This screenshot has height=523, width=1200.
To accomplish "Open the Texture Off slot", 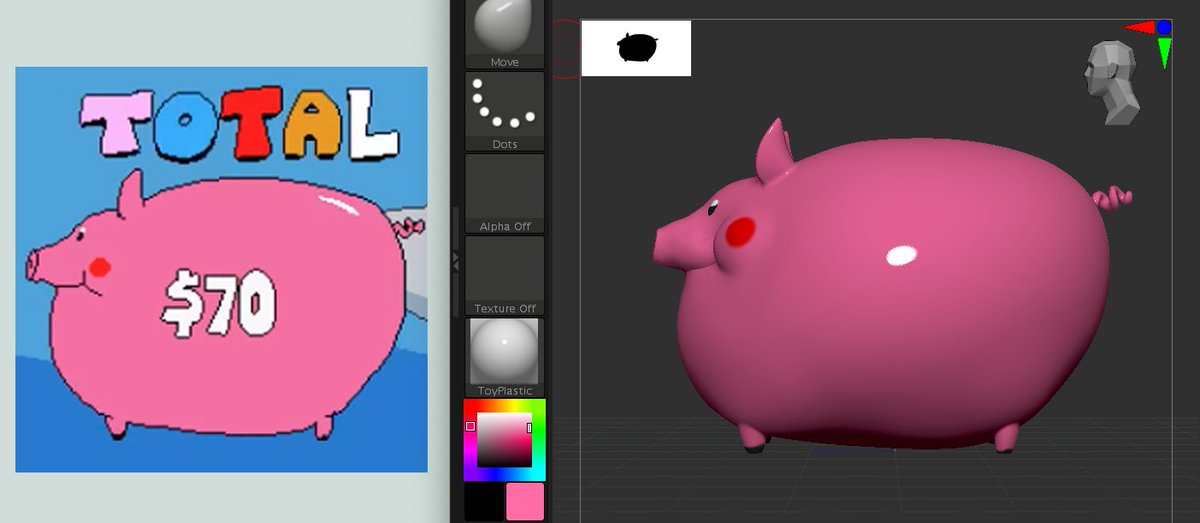I will (505, 275).
